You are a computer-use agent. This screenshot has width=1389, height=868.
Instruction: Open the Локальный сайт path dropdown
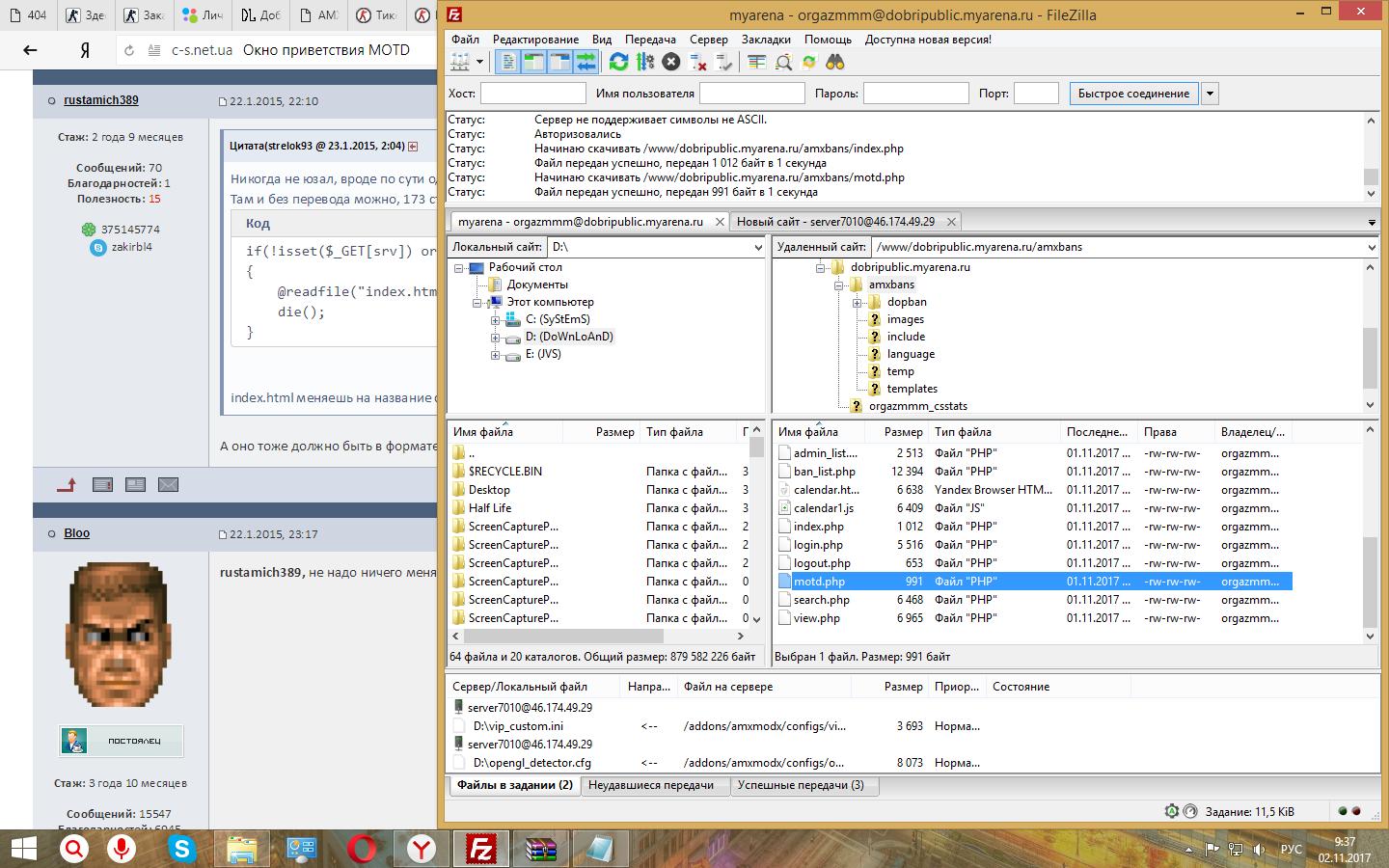point(758,247)
